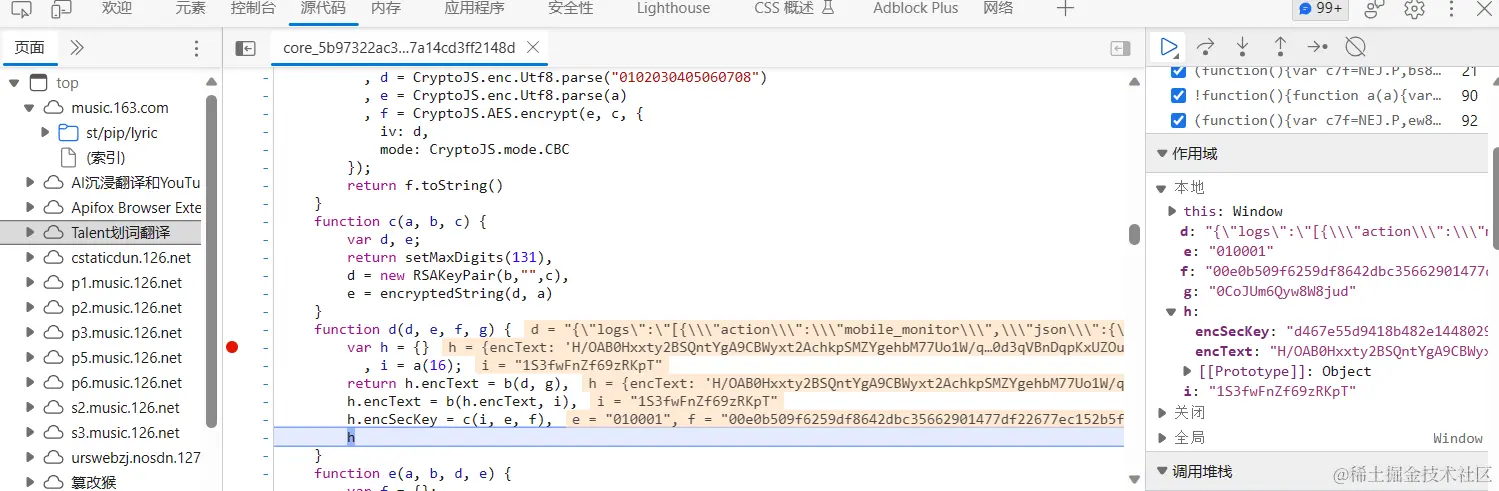
Task: Uncheck breakpoint at line 90
Action: point(1178,96)
